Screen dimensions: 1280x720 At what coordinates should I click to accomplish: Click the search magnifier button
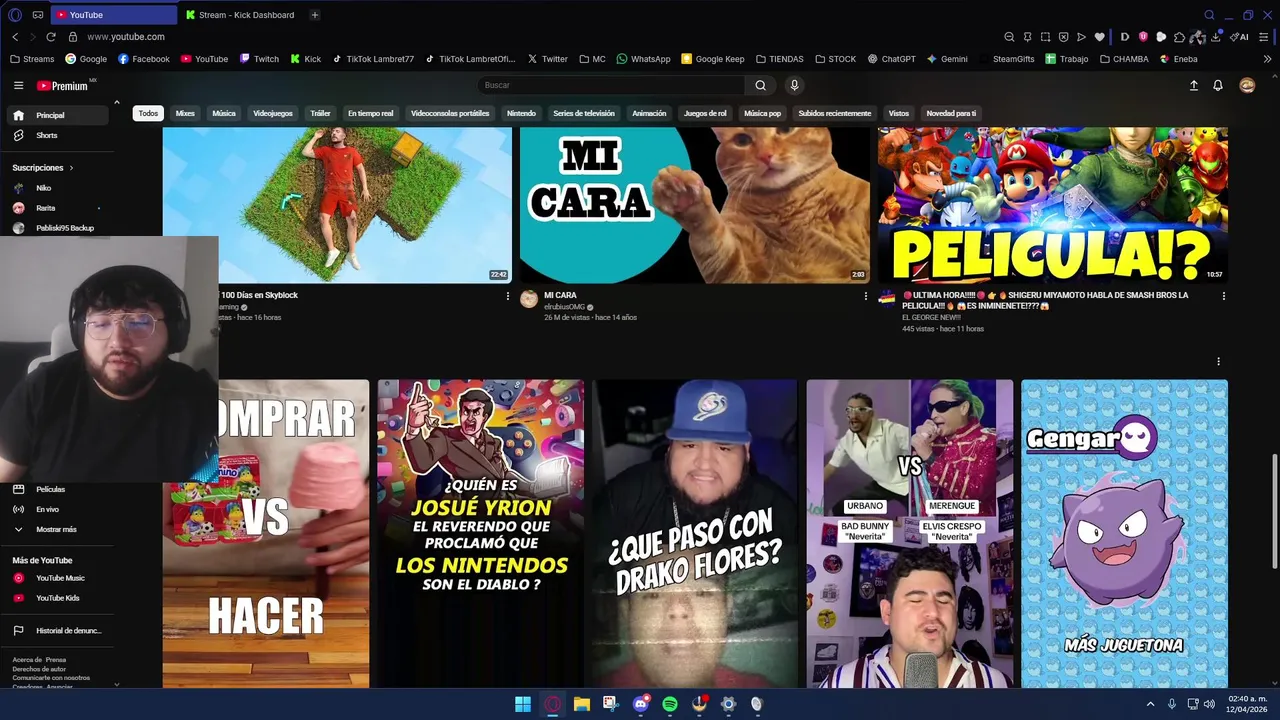761,86
